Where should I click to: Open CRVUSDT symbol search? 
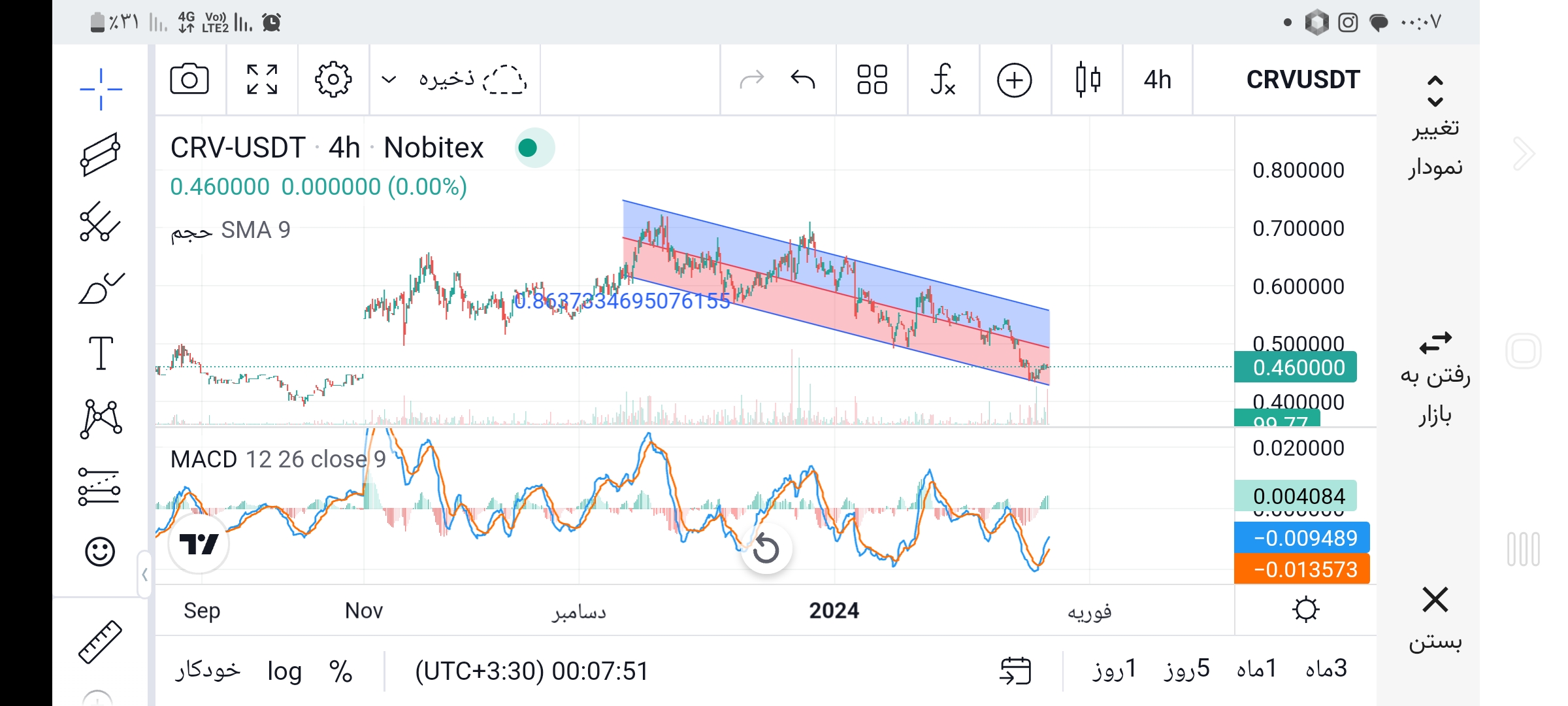click(x=1303, y=80)
